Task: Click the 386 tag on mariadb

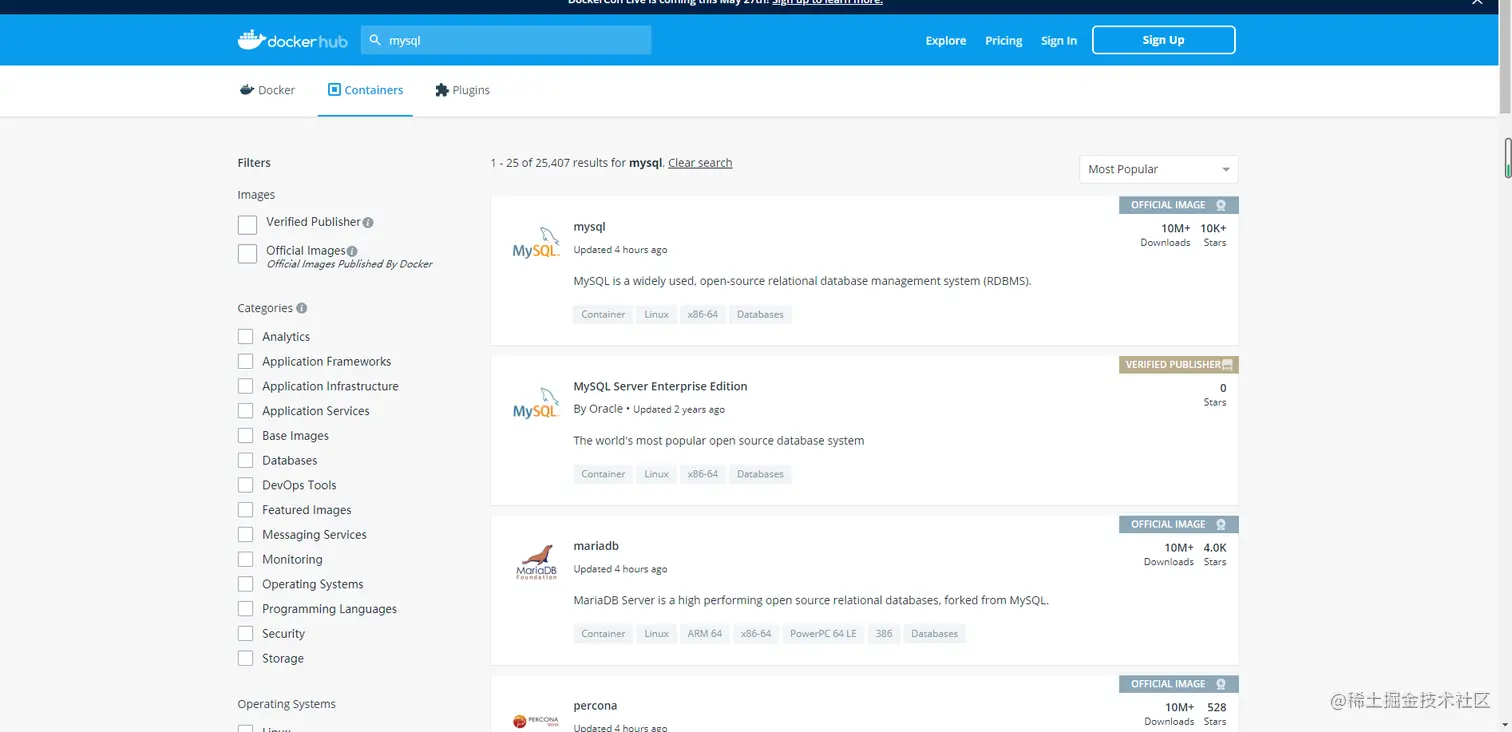Action: point(883,634)
